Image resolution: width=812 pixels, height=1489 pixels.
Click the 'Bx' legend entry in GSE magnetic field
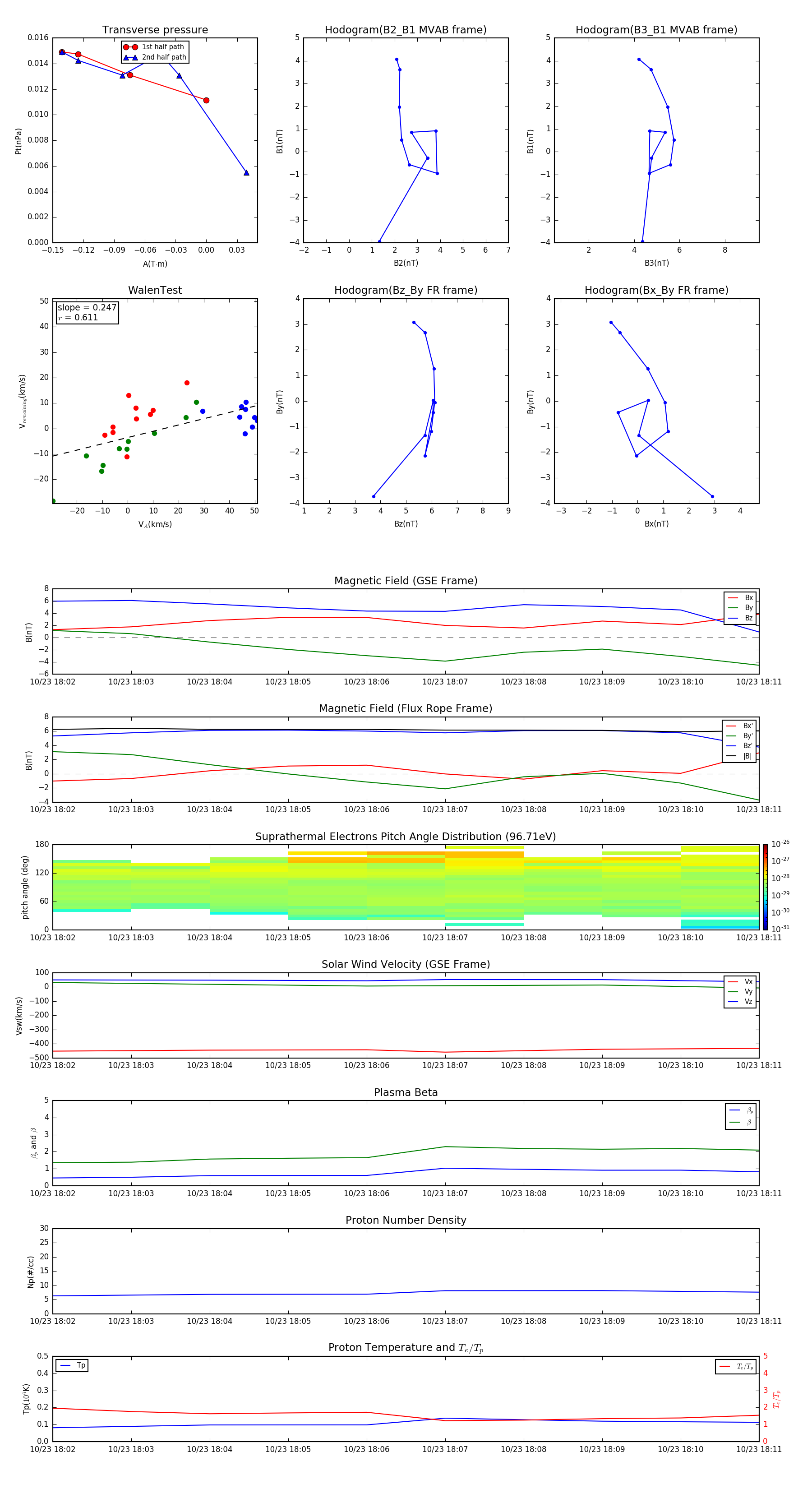(x=741, y=598)
